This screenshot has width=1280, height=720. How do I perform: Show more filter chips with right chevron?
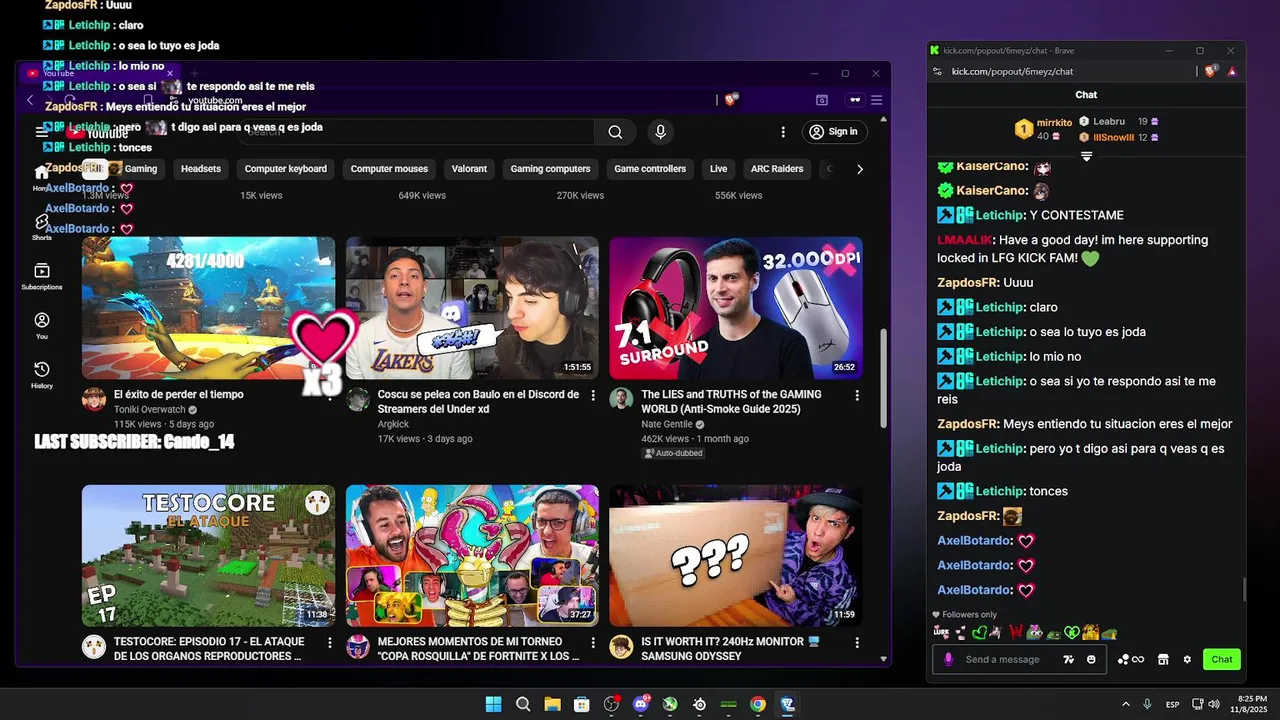point(860,169)
